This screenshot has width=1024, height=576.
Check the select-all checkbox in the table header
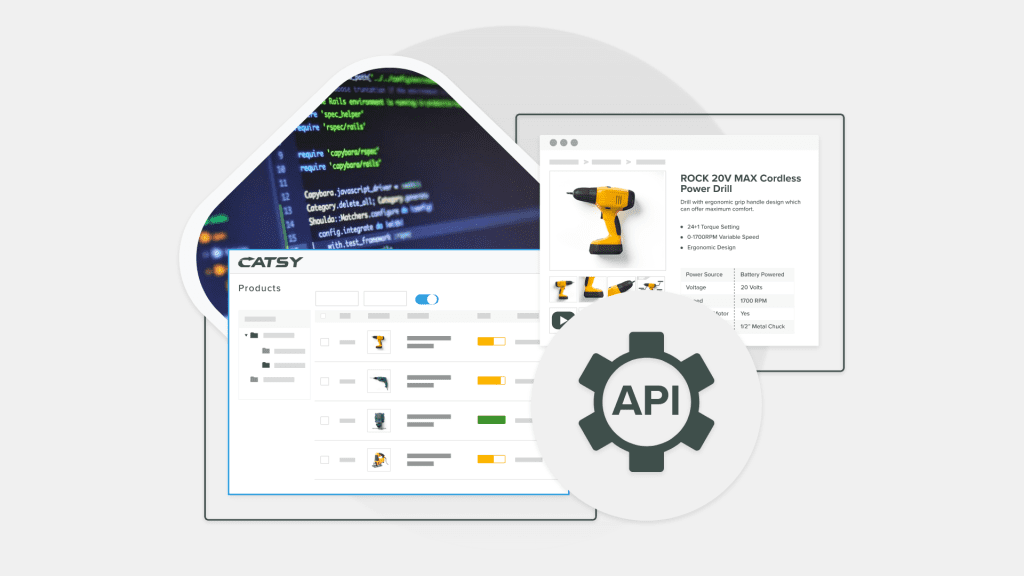[324, 316]
